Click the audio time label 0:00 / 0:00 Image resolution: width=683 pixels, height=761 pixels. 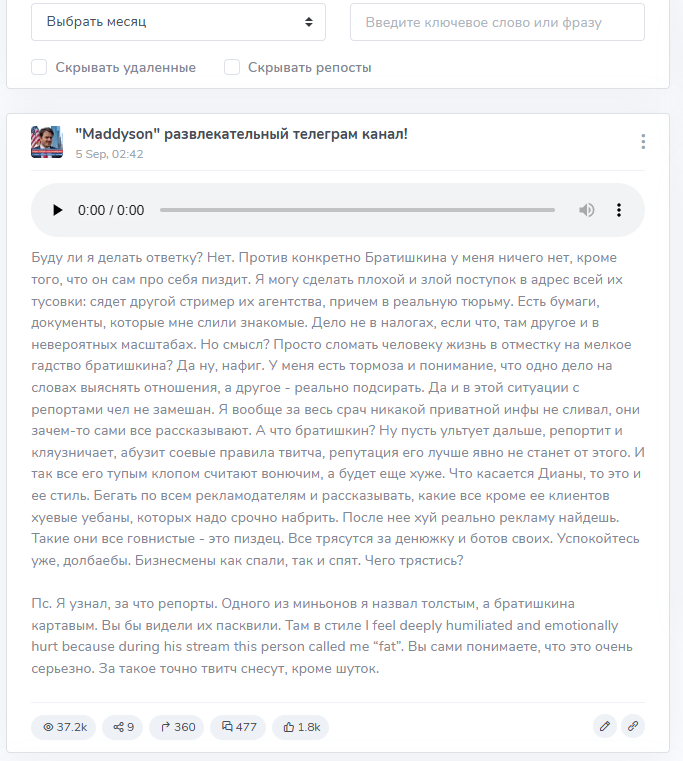111,210
